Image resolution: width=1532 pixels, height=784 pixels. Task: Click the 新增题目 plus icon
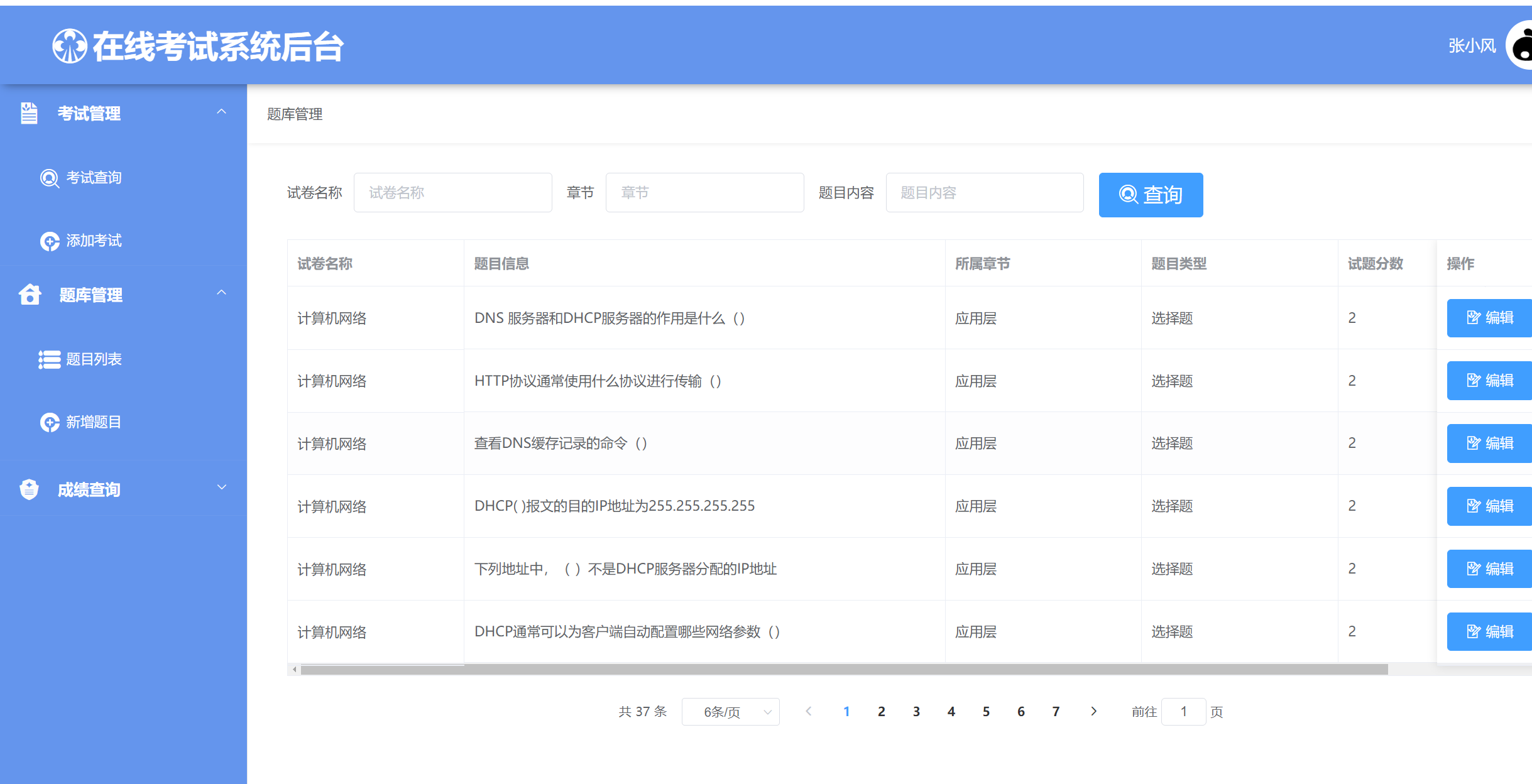[50, 422]
